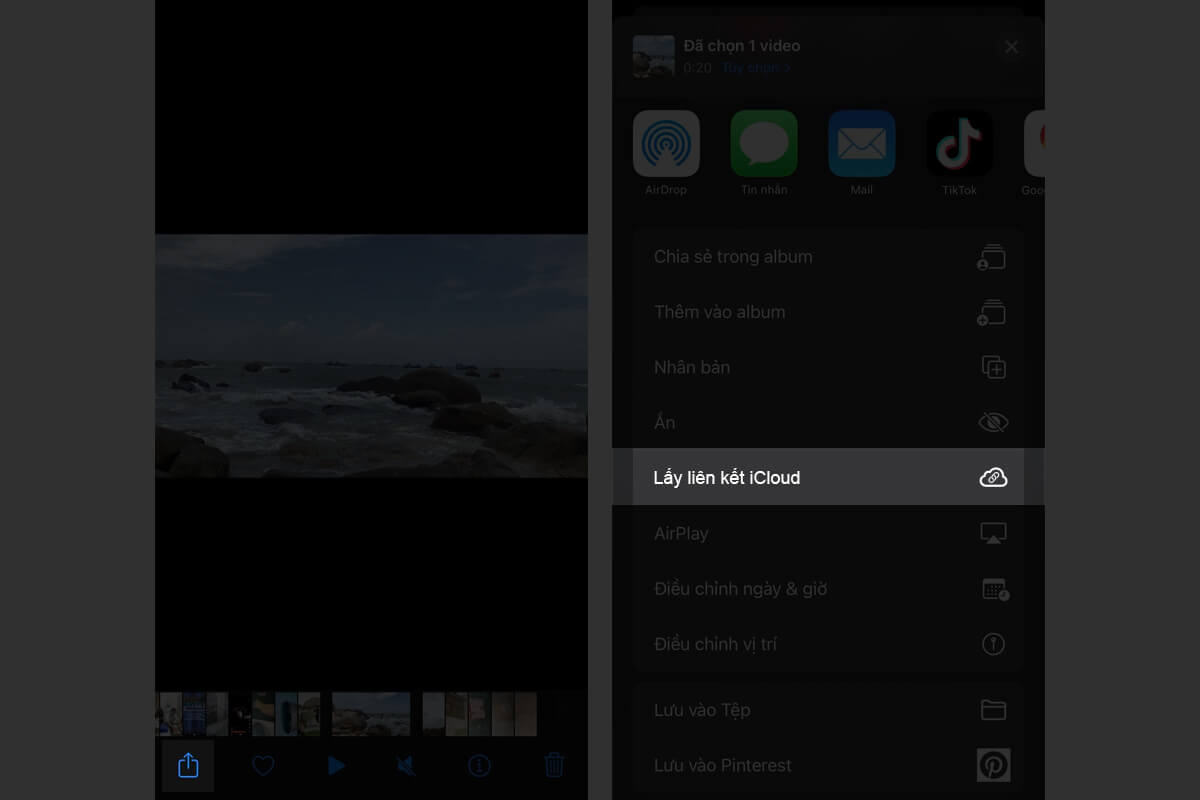Send the video through Tin nhắn
The height and width of the screenshot is (800, 1200).
[x=763, y=143]
